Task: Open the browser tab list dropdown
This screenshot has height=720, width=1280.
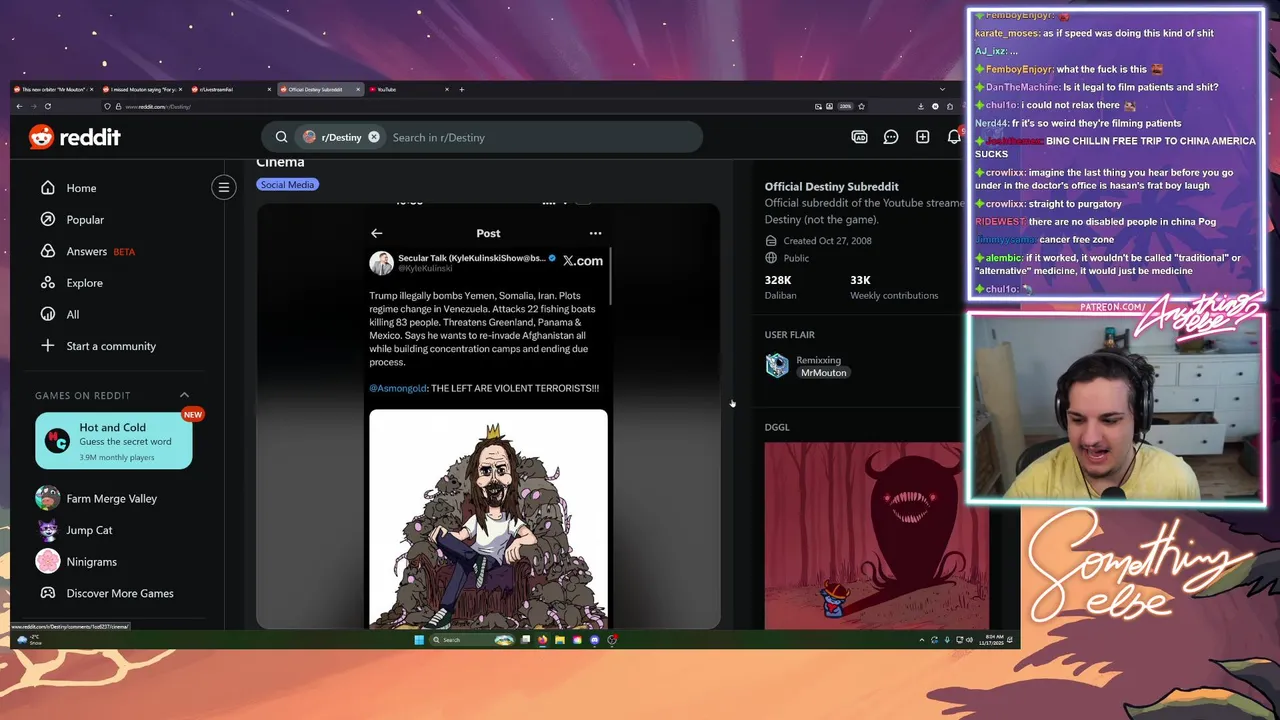Action: pyautogui.click(x=942, y=89)
